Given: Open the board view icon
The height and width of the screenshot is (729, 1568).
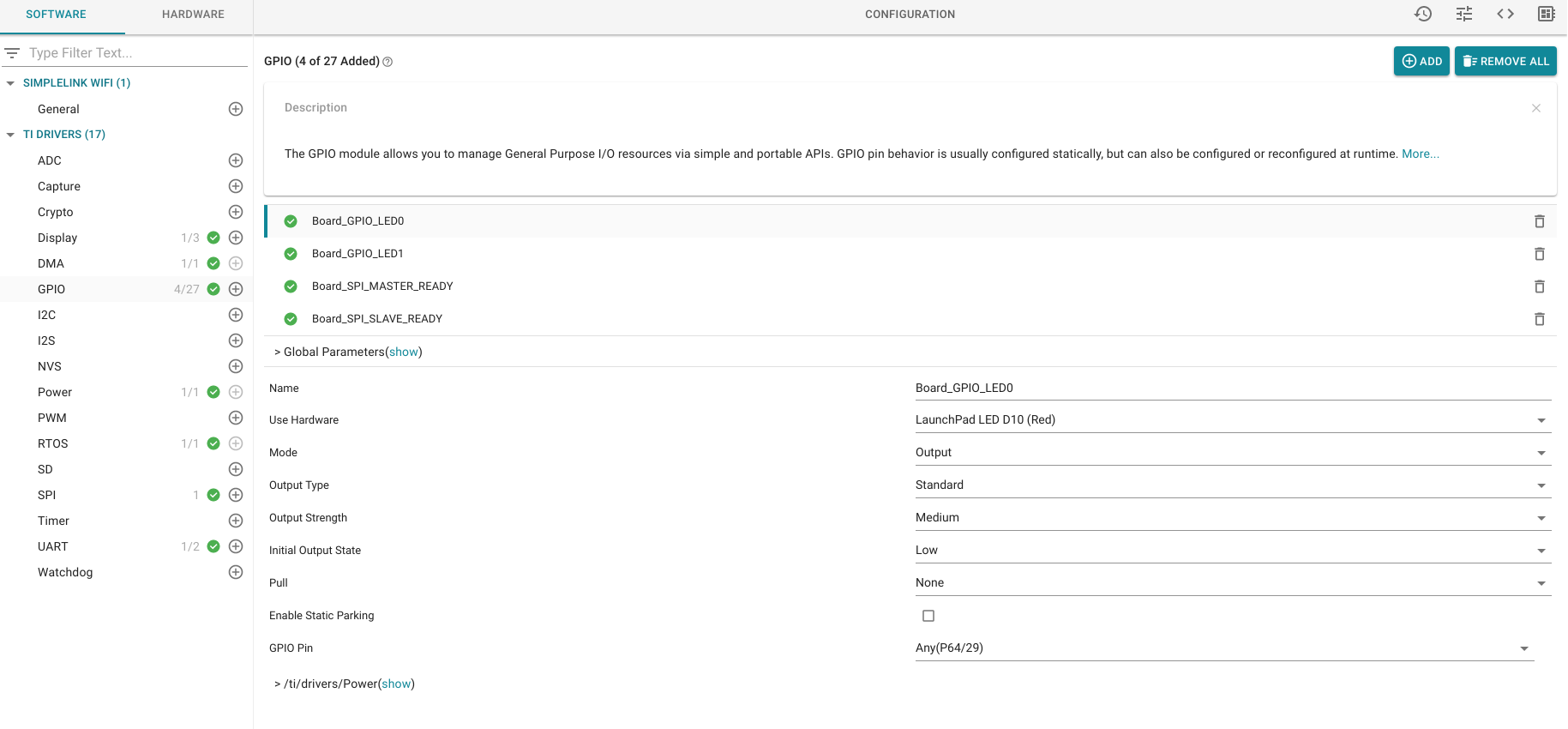Looking at the screenshot, I should coord(1547,14).
